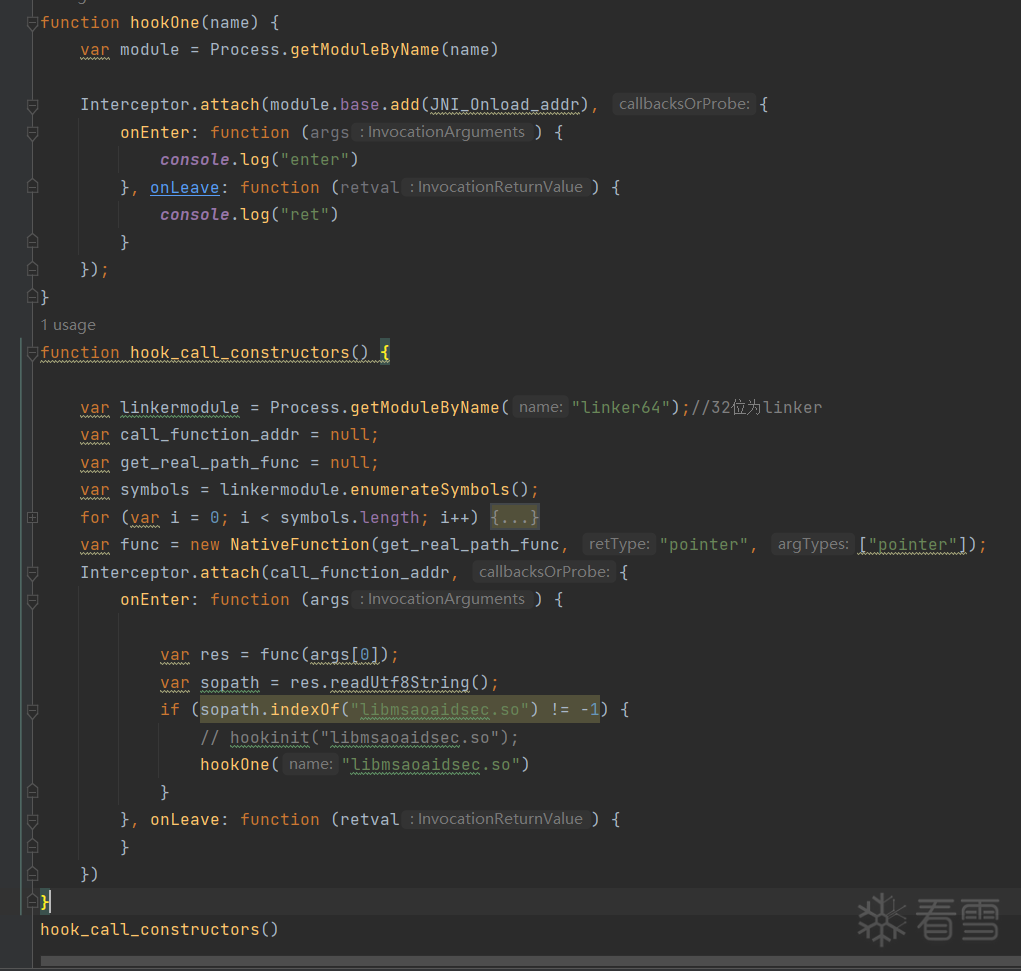Click fold-end marker beside hookOne closing brace

[33, 297]
